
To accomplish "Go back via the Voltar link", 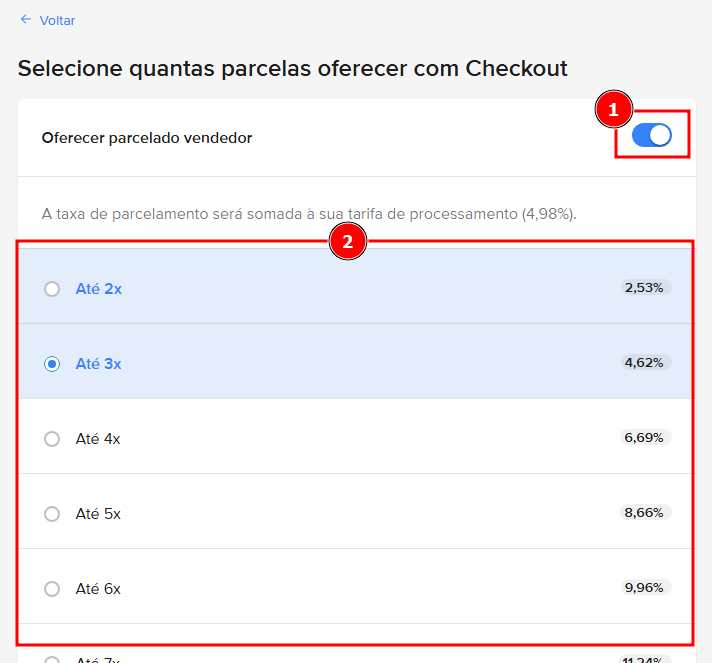I will point(57,20).
